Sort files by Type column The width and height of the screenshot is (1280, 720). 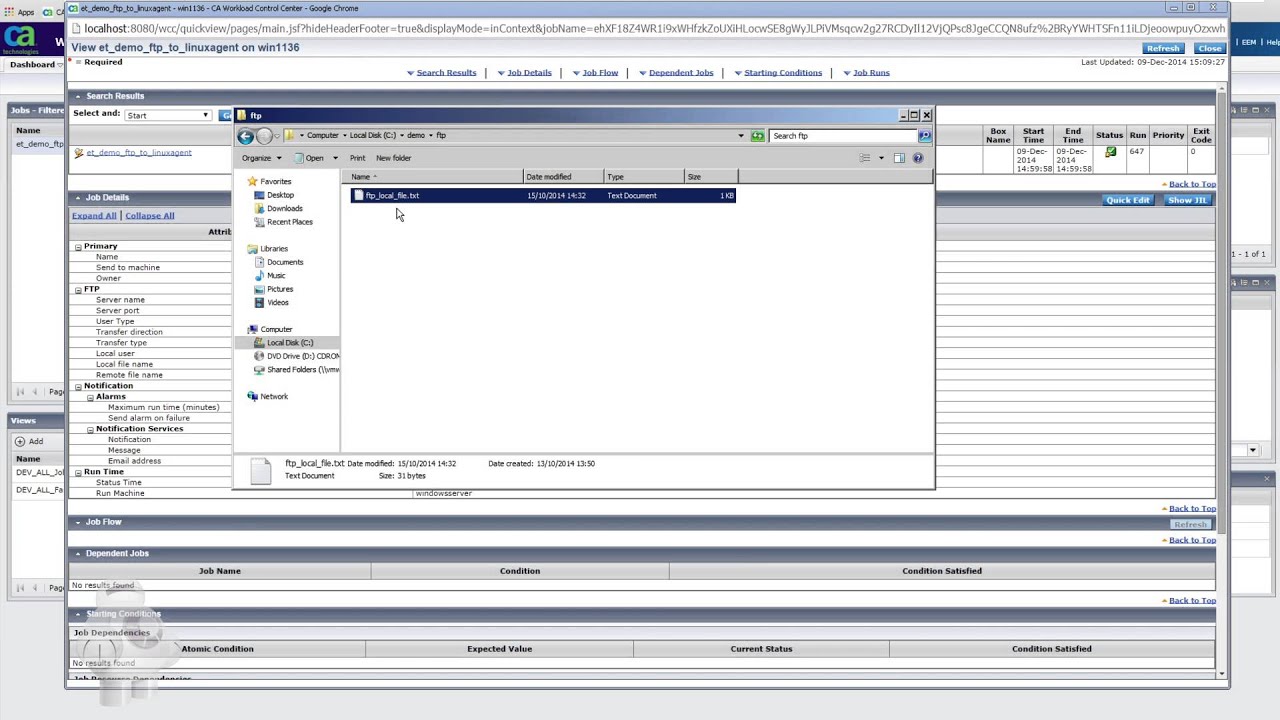[x=644, y=177]
